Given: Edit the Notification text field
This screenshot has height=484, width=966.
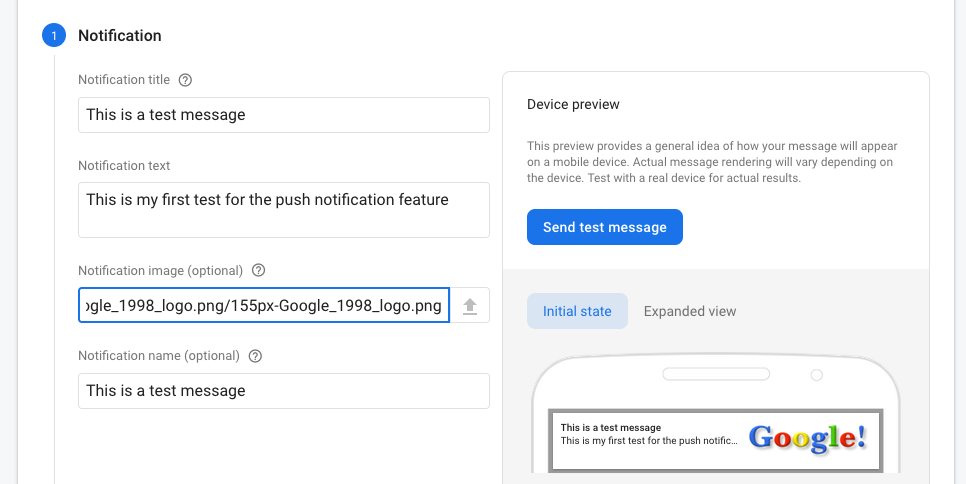Looking at the screenshot, I should click(284, 210).
